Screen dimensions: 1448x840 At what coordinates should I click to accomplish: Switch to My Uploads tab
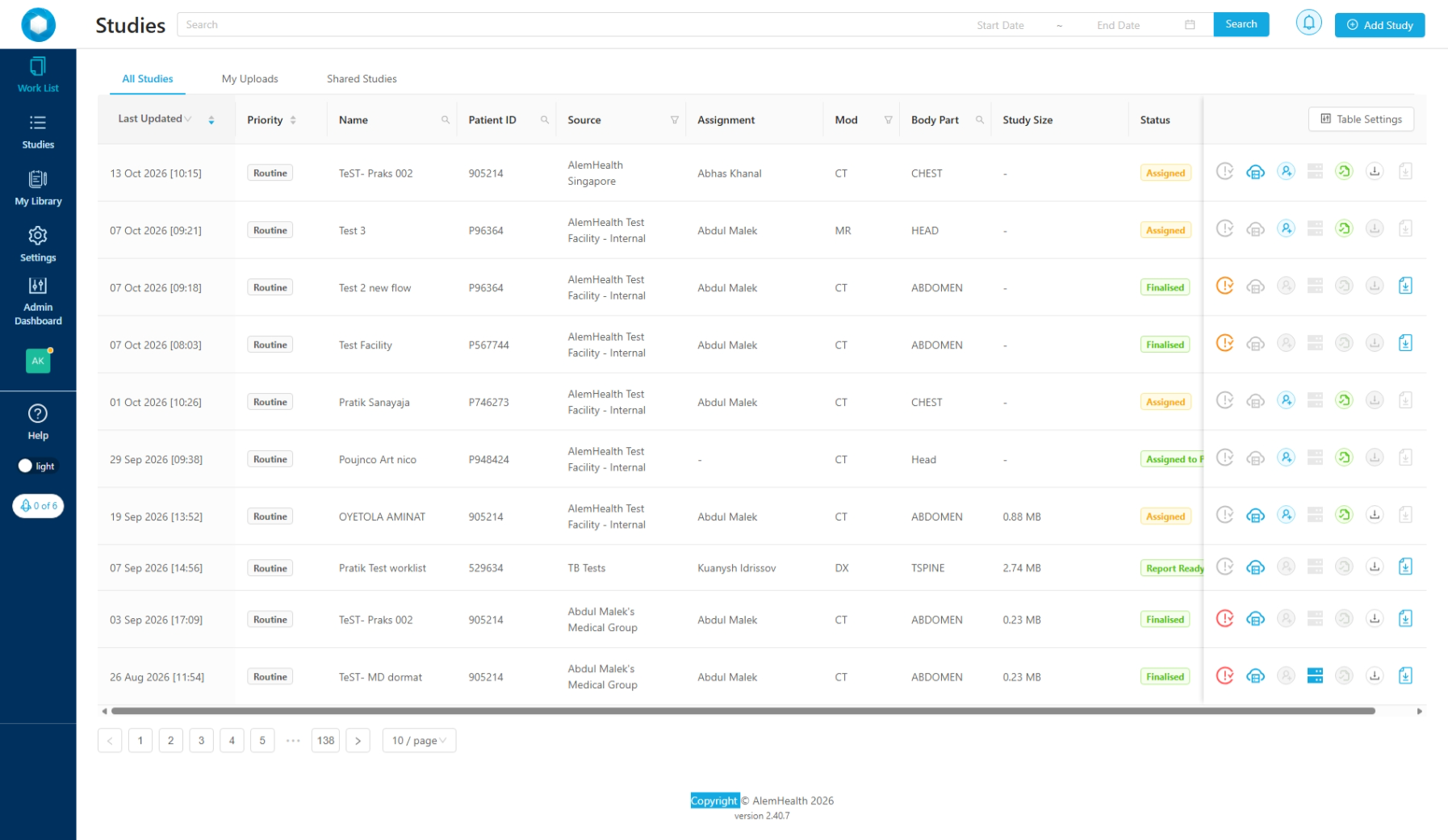click(x=249, y=79)
